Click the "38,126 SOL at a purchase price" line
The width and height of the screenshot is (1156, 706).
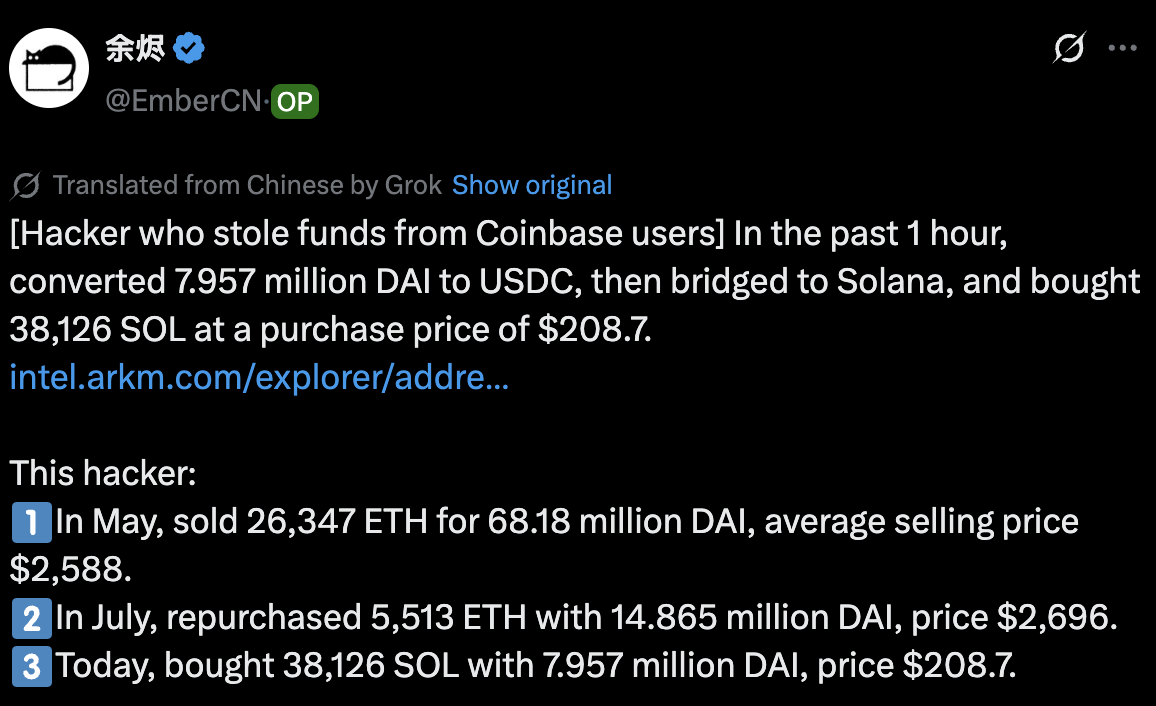(330, 330)
